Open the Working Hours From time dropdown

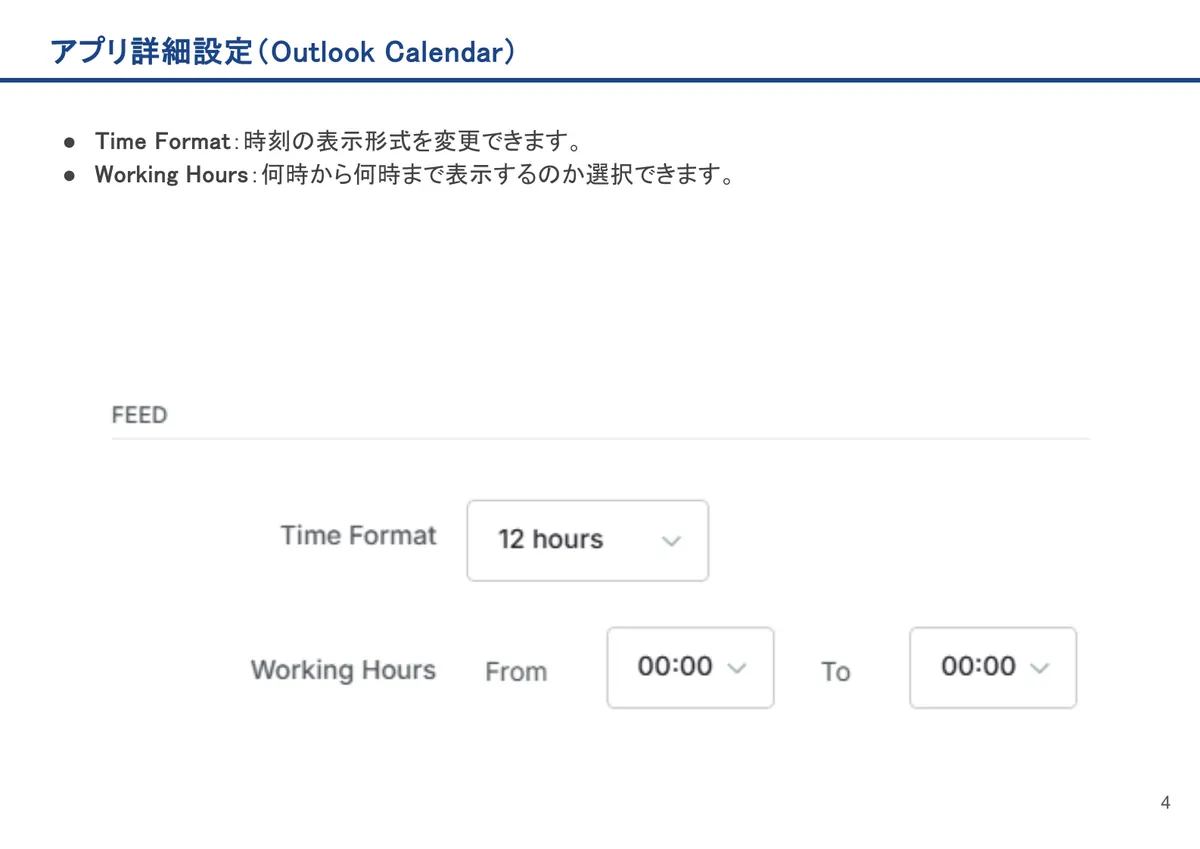[x=691, y=668]
